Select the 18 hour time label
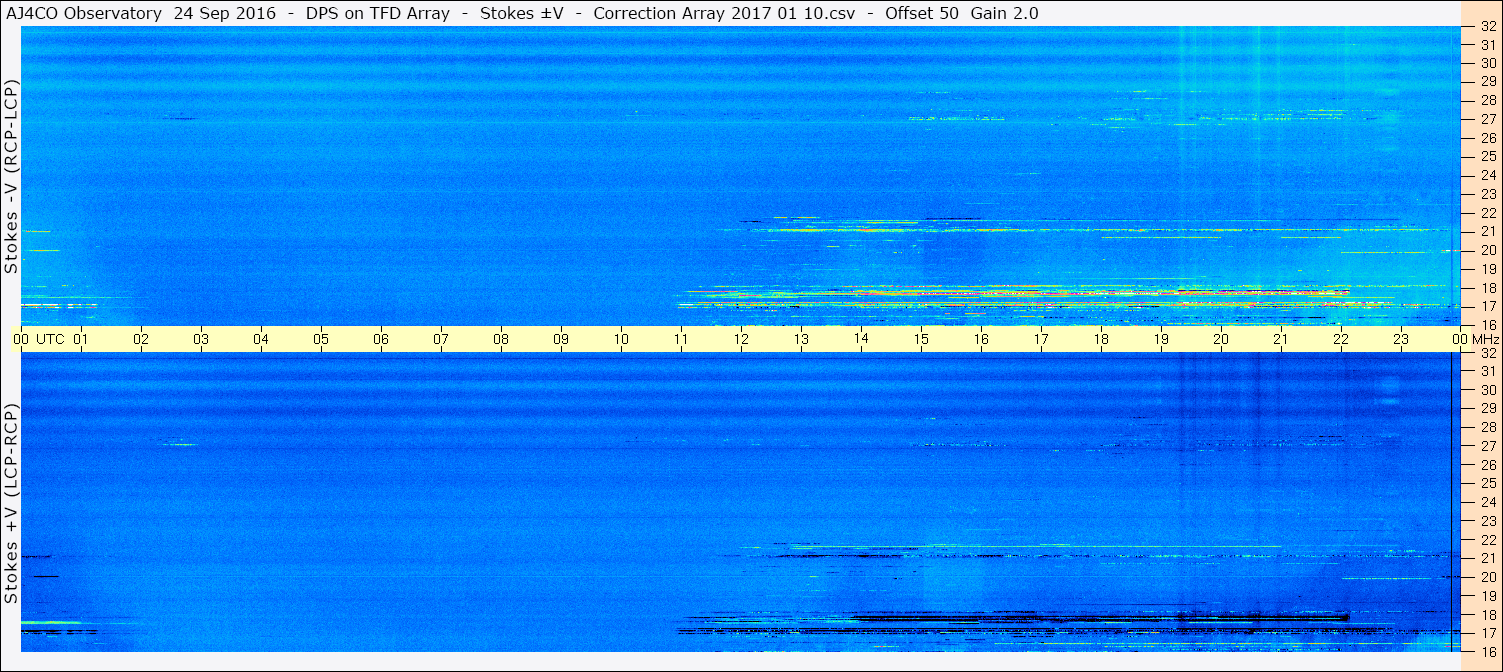The width and height of the screenshot is (1503, 672). pyautogui.click(x=1101, y=339)
